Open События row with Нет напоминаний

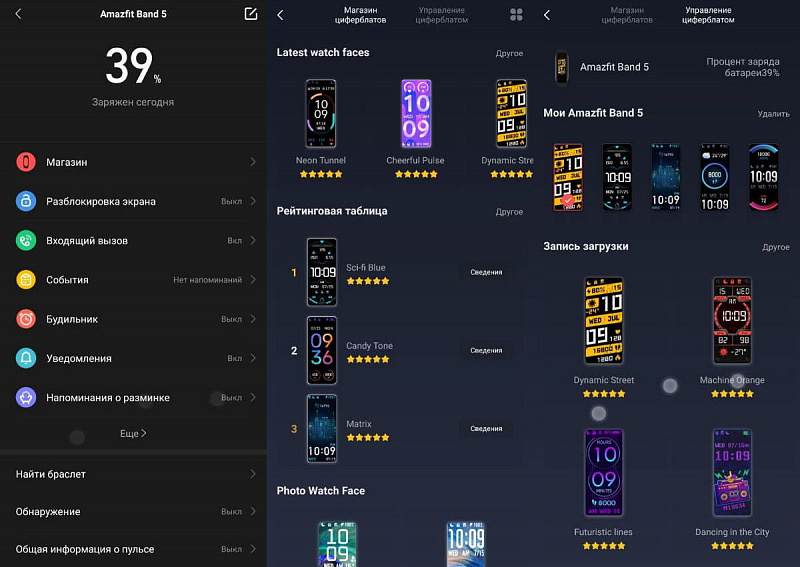coord(133,280)
